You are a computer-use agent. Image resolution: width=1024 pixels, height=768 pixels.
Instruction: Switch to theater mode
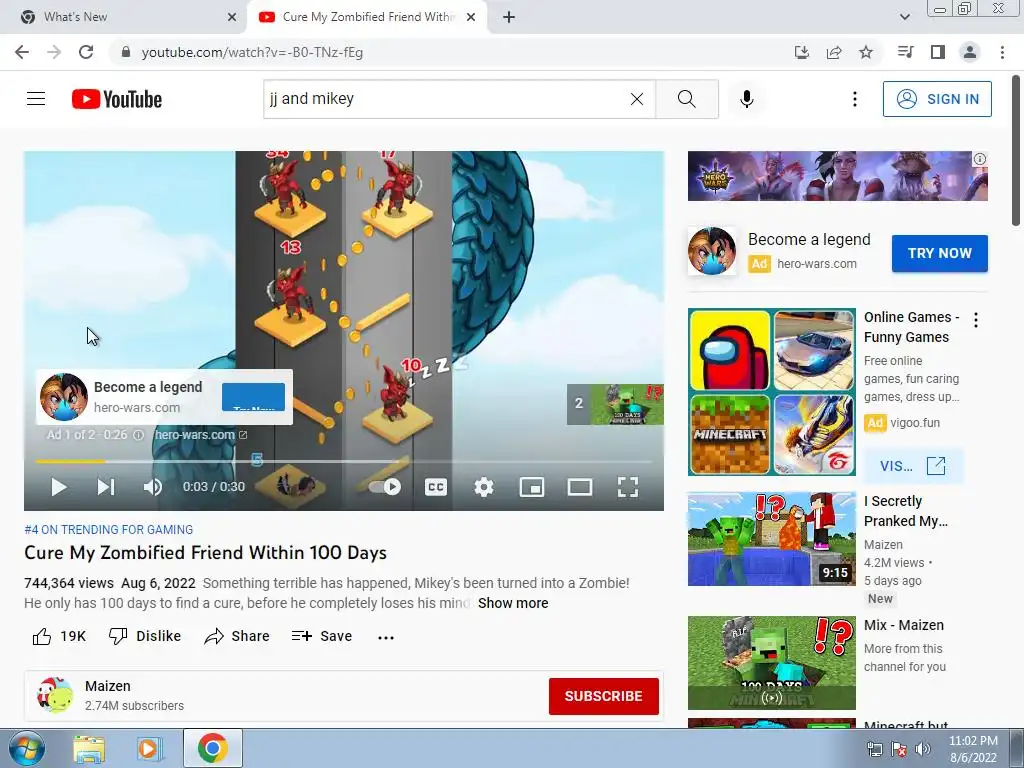pos(580,487)
